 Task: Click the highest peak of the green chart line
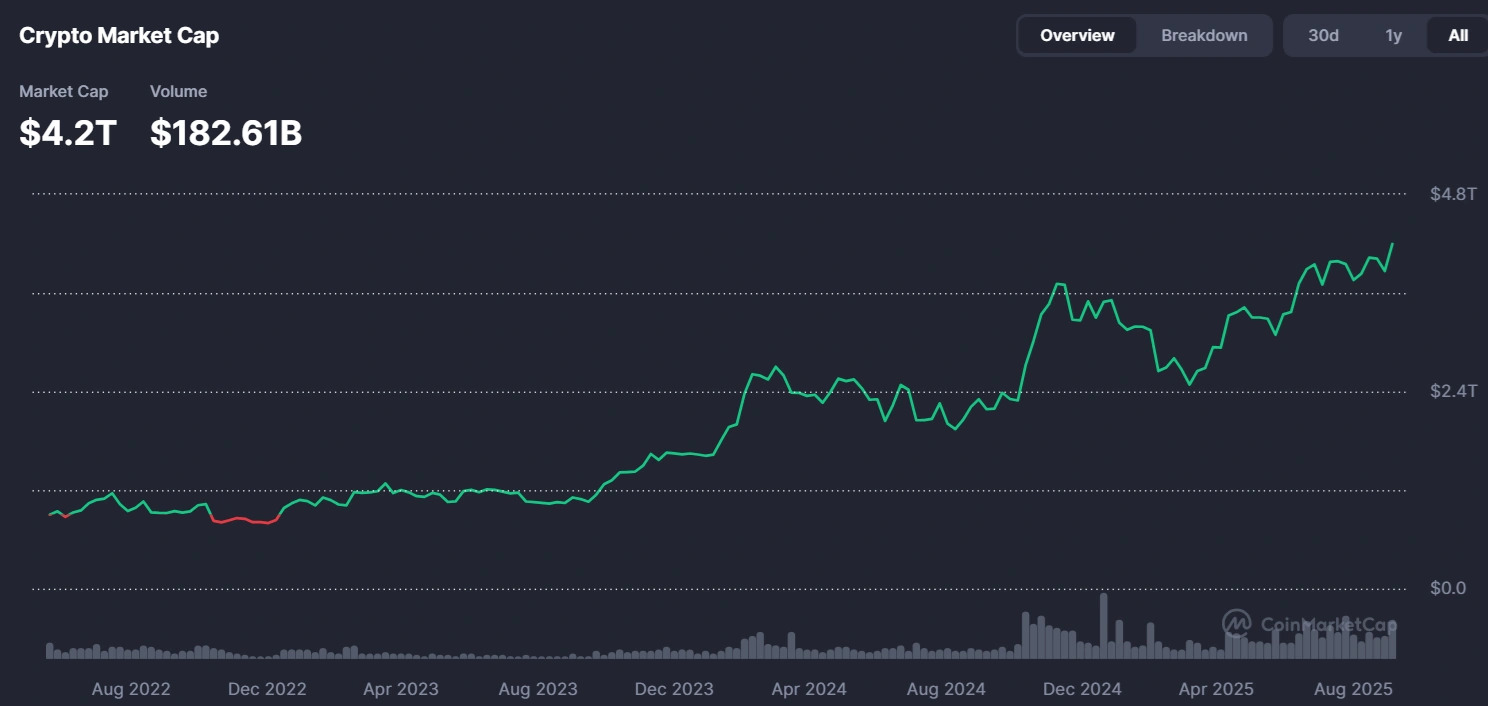1393,243
